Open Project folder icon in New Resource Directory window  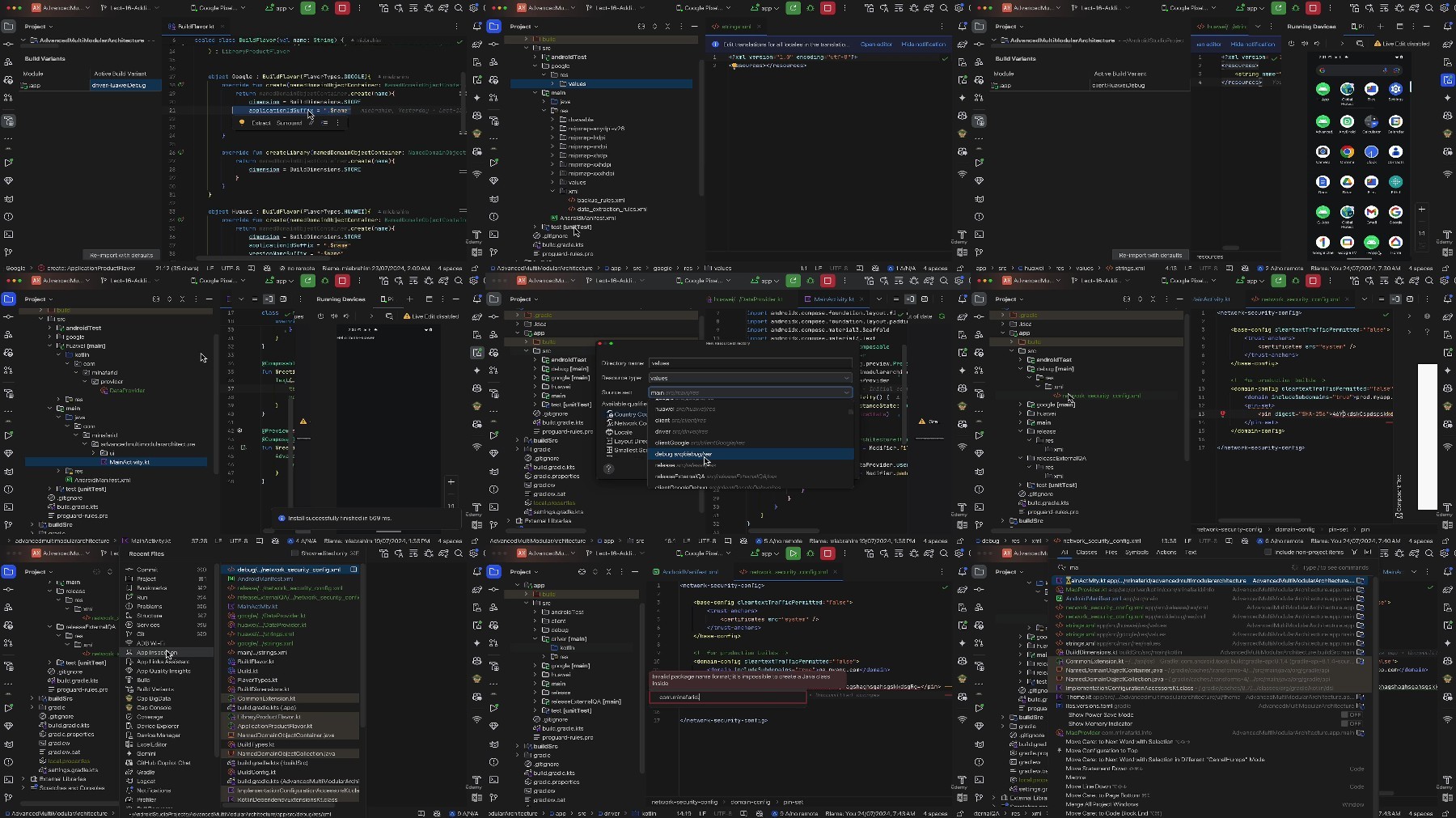[493, 299]
